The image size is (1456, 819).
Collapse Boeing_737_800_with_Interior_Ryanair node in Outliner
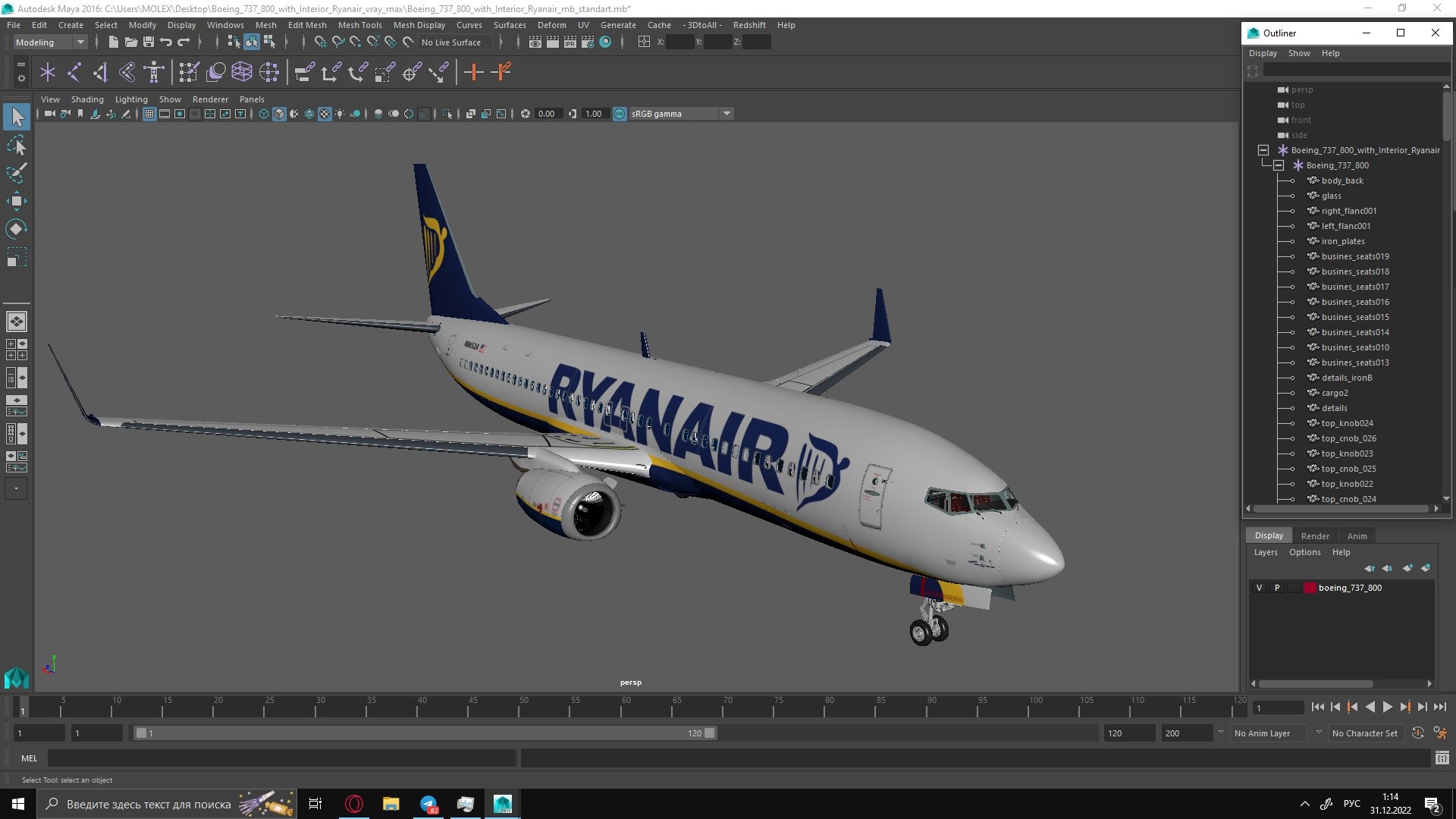coord(1263,150)
